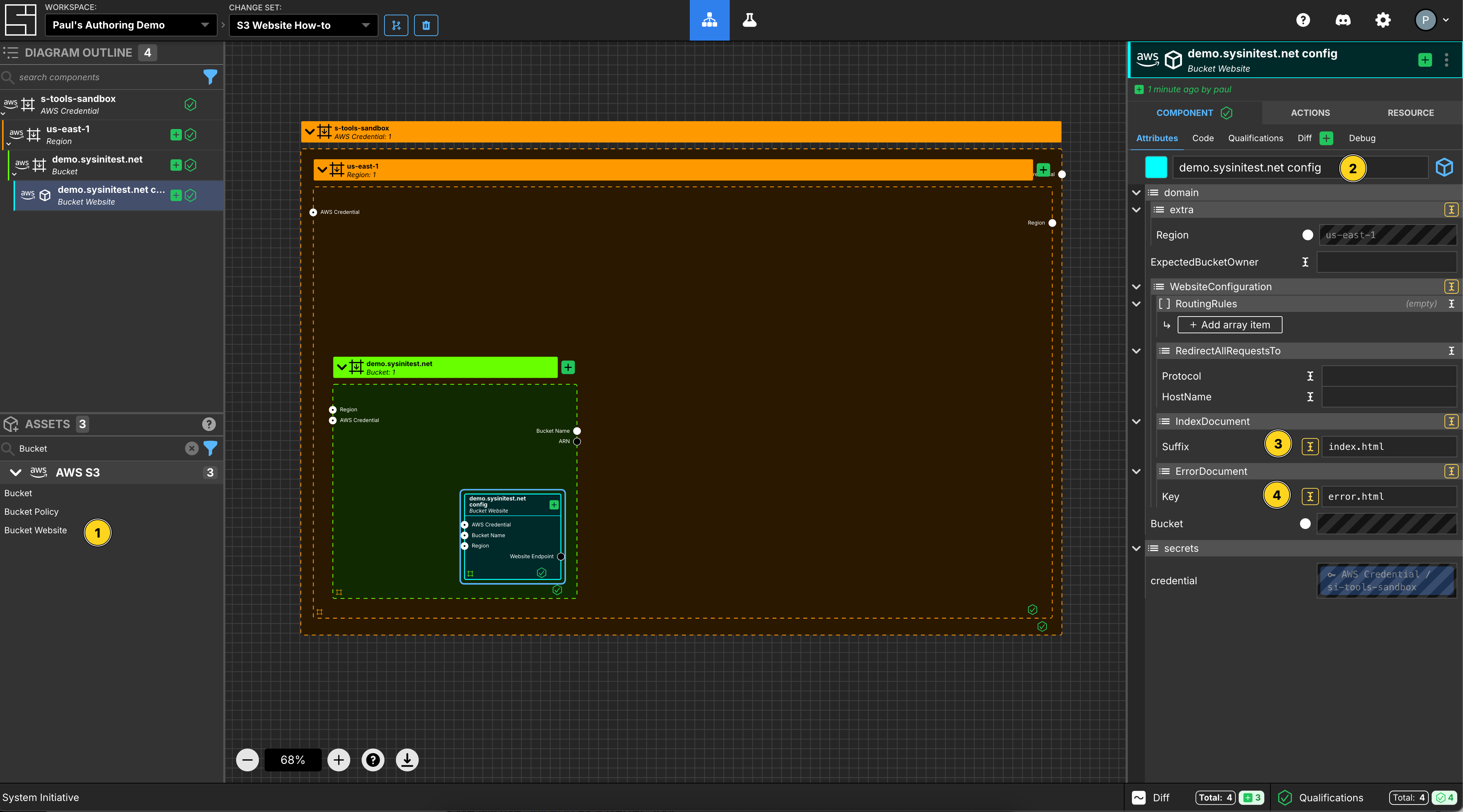The height and width of the screenshot is (812, 1463).
Task: Collapse the s-tools-sandbox frame chevron
Action: point(310,132)
